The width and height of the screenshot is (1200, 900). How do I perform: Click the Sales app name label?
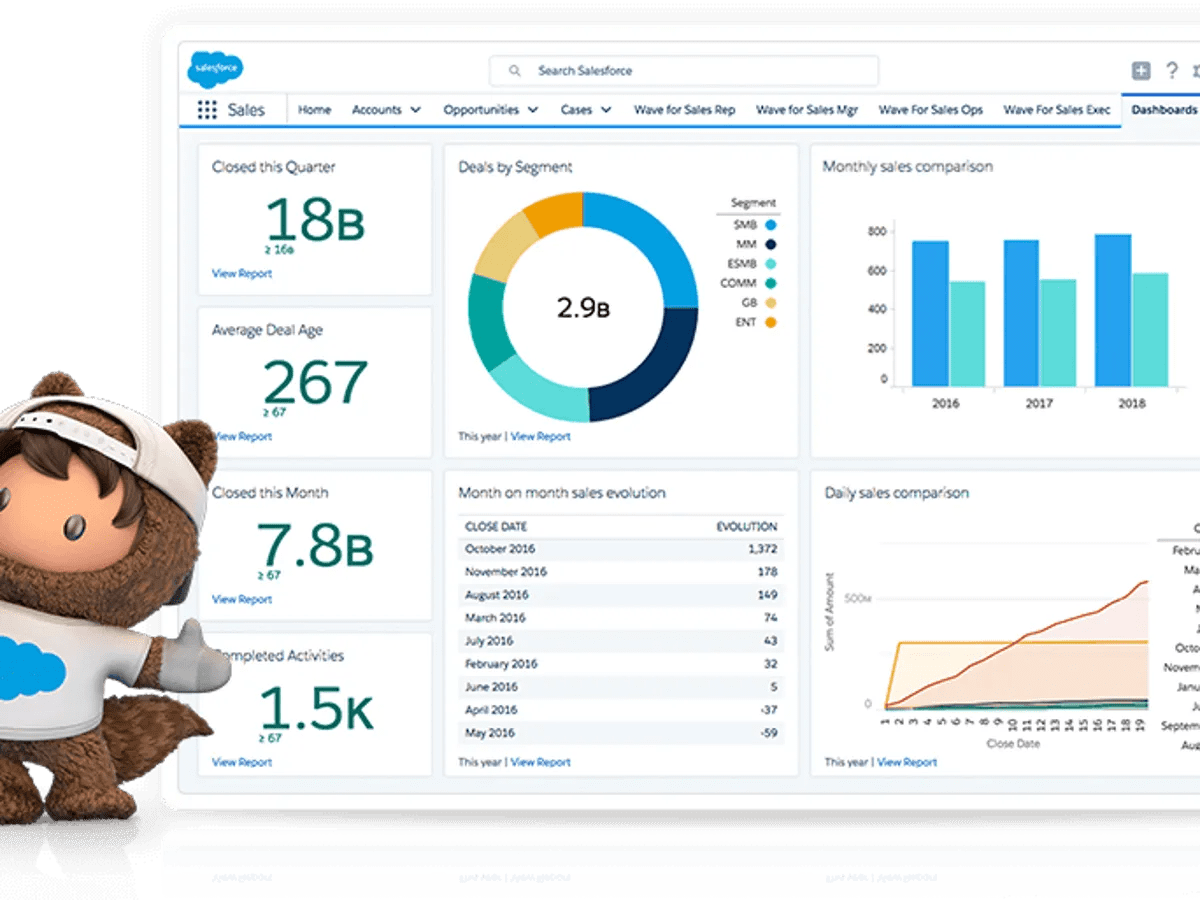click(x=246, y=110)
